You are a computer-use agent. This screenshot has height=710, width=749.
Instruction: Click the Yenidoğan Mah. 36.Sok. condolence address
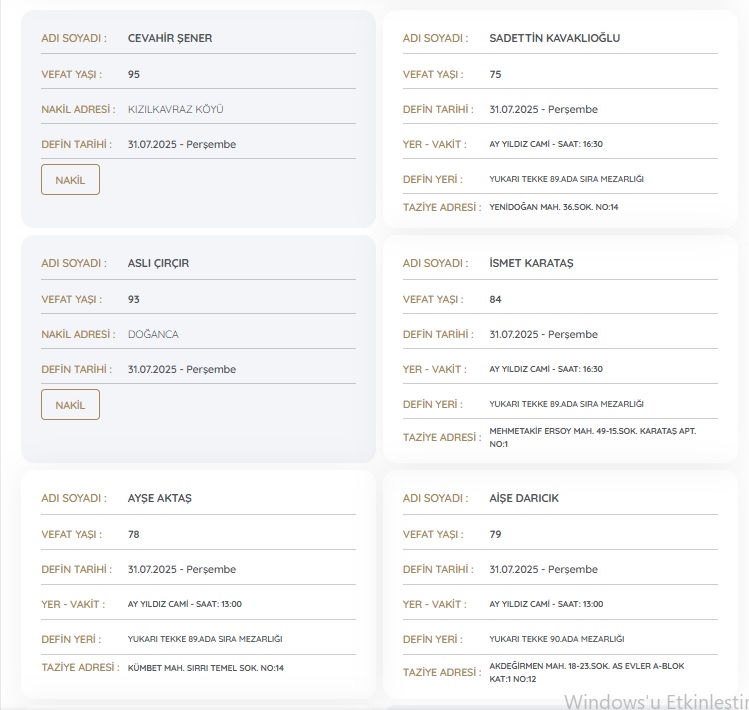[x=553, y=207]
